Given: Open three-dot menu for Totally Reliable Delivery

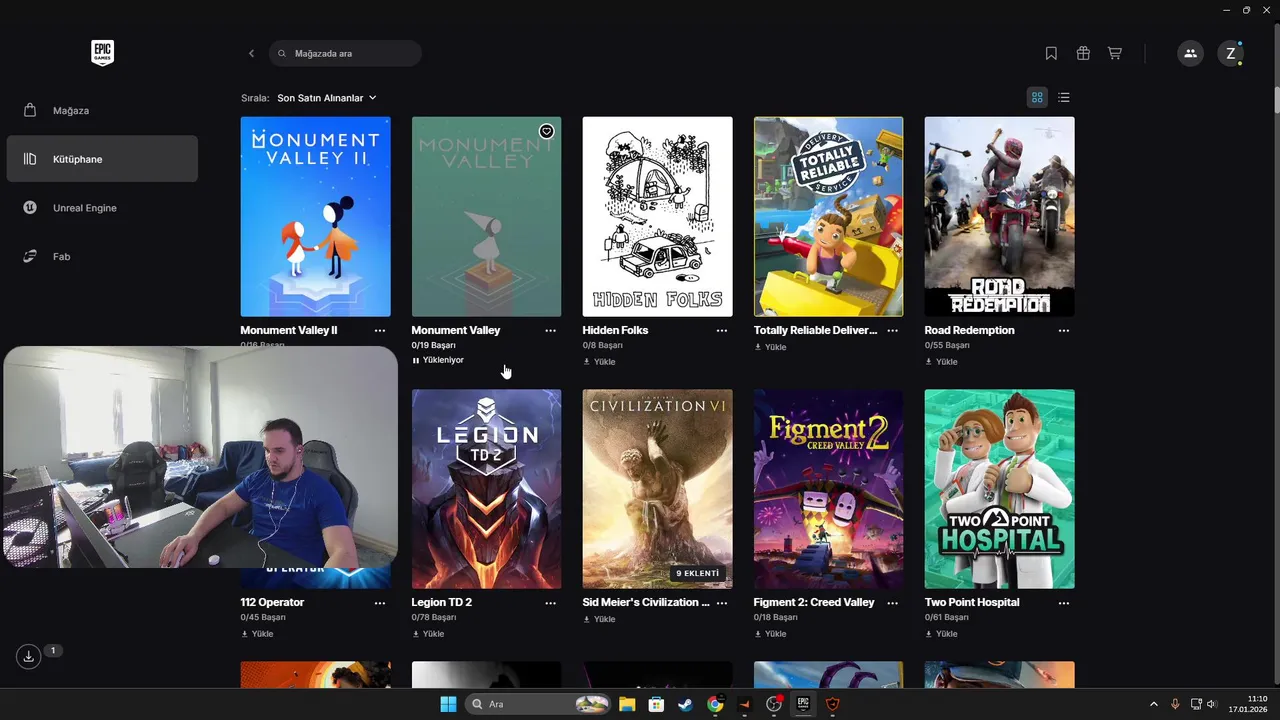Looking at the screenshot, I should tap(893, 330).
